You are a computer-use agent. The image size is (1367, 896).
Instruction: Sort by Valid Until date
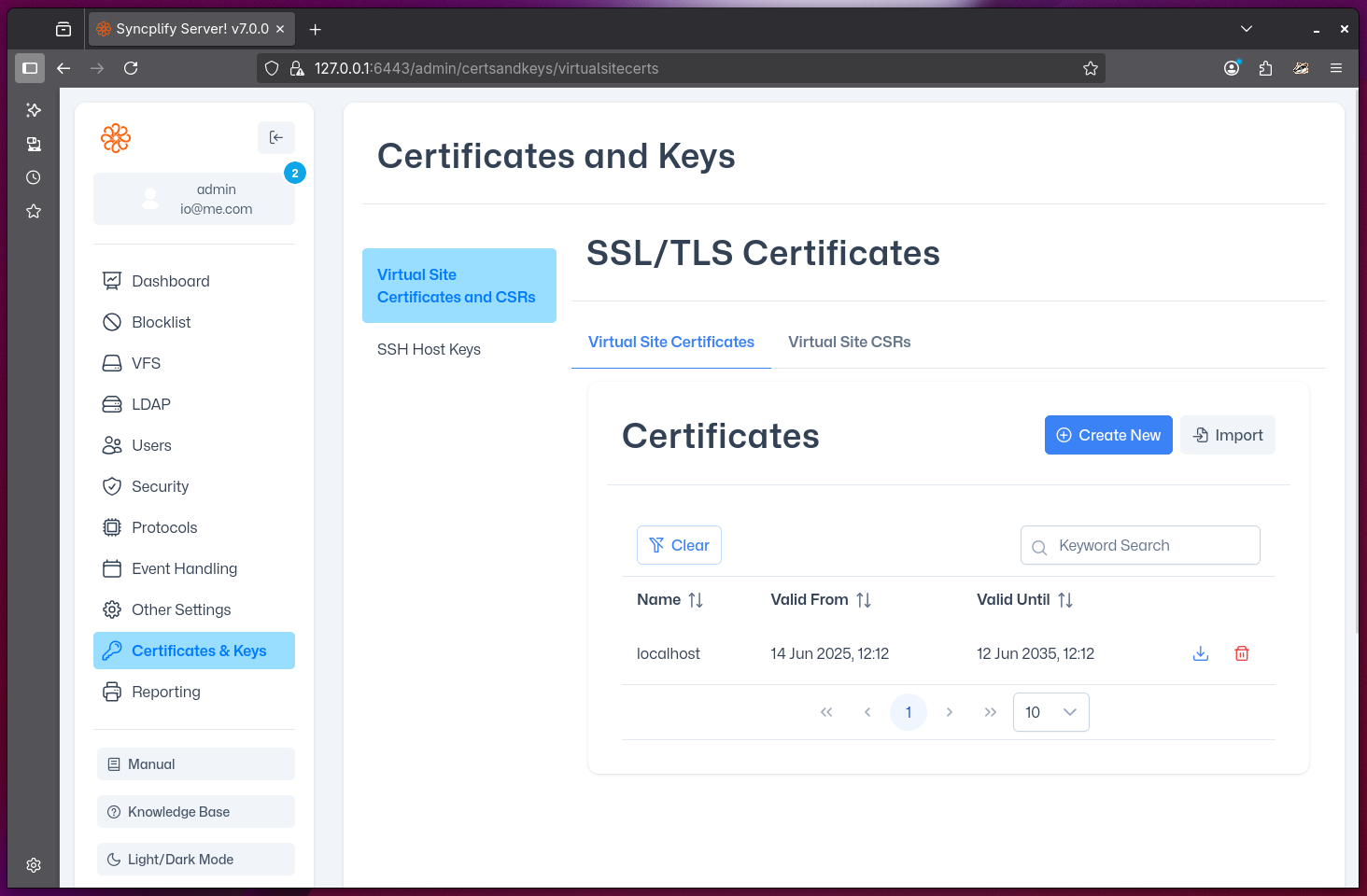[x=1064, y=599]
